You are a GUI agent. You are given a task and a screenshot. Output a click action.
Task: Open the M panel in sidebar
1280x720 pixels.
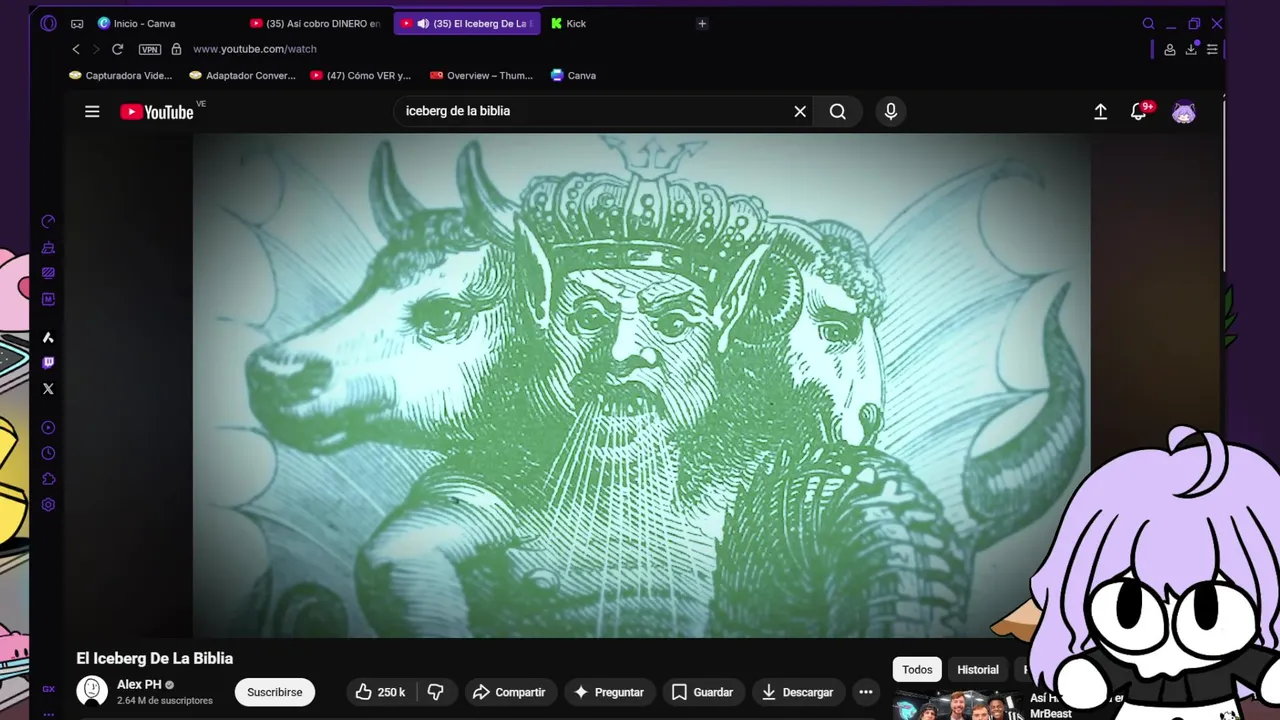coord(48,299)
